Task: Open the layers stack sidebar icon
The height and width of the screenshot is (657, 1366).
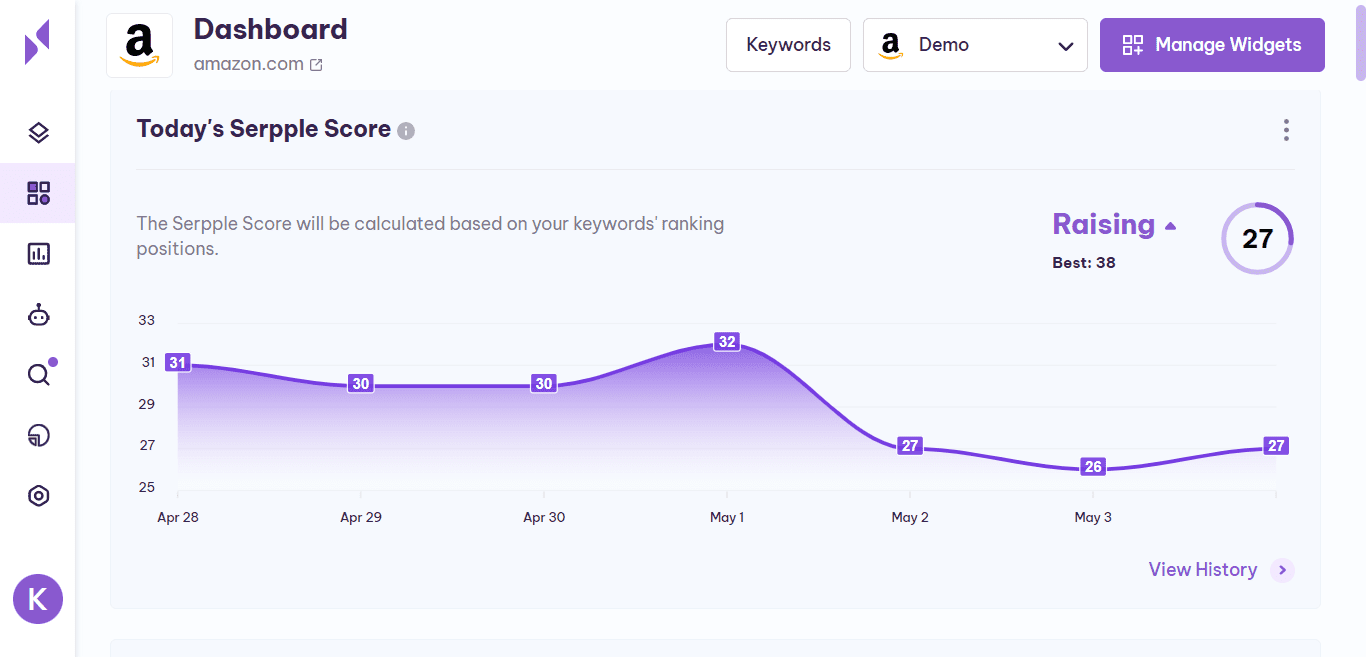Action: click(x=38, y=133)
